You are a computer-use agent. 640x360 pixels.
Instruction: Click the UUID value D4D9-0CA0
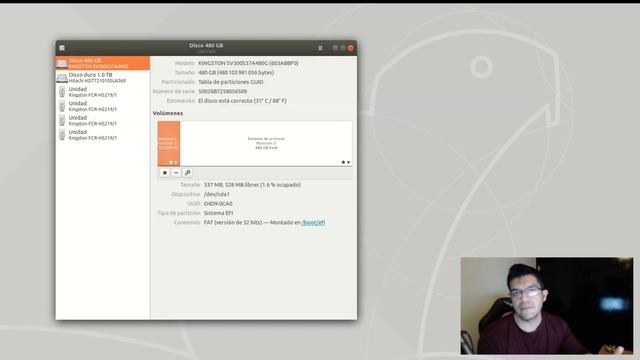click(x=218, y=204)
